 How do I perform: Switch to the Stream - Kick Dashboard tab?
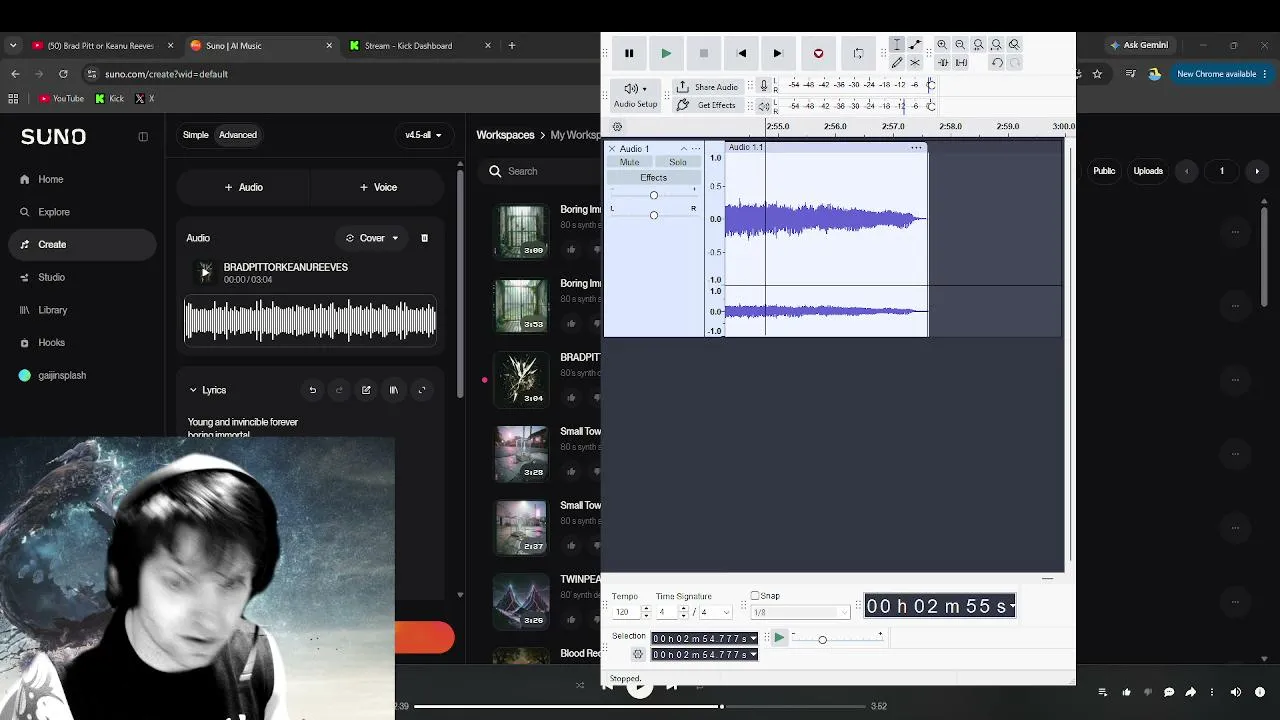(420, 45)
